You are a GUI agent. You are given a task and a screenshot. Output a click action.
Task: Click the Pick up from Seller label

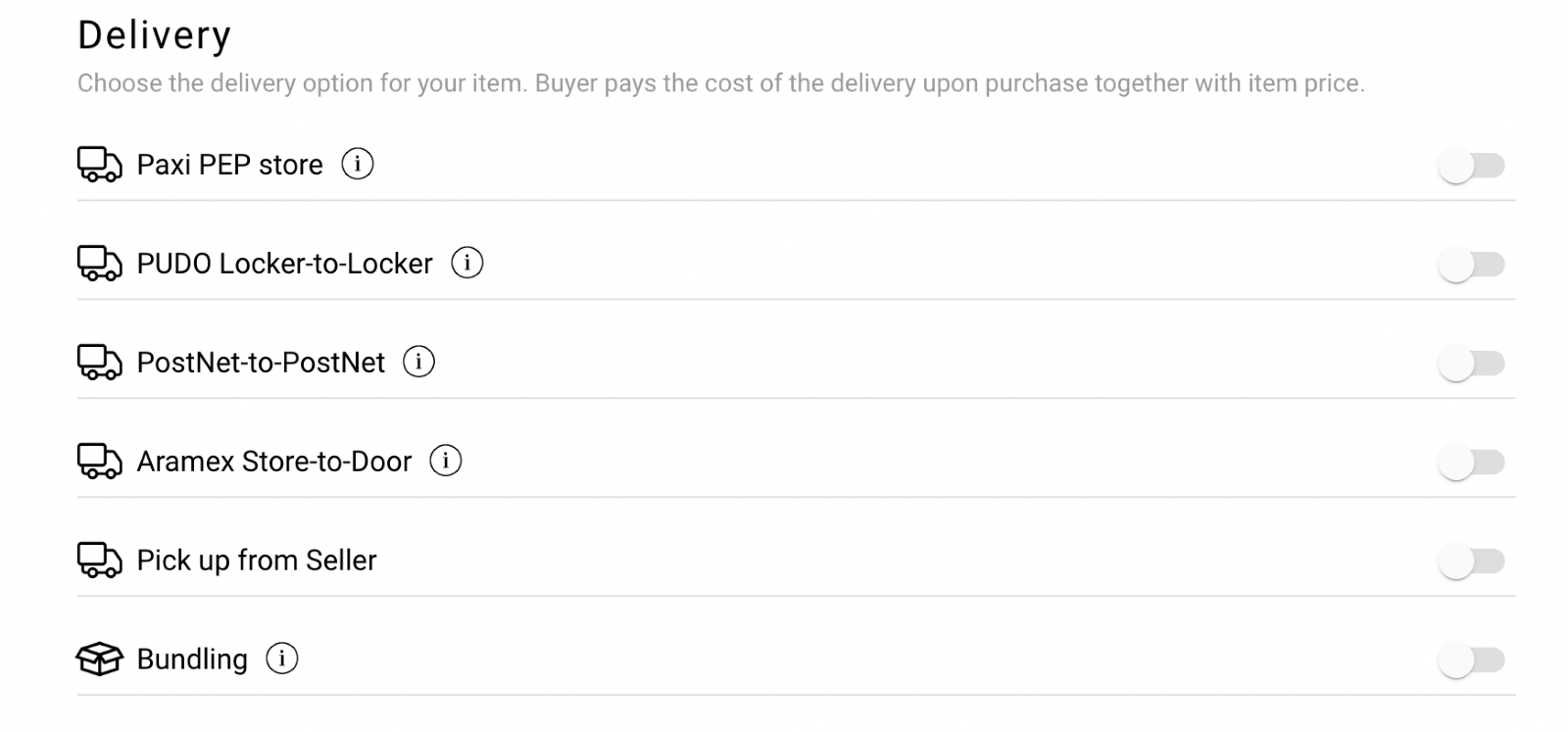click(x=257, y=561)
